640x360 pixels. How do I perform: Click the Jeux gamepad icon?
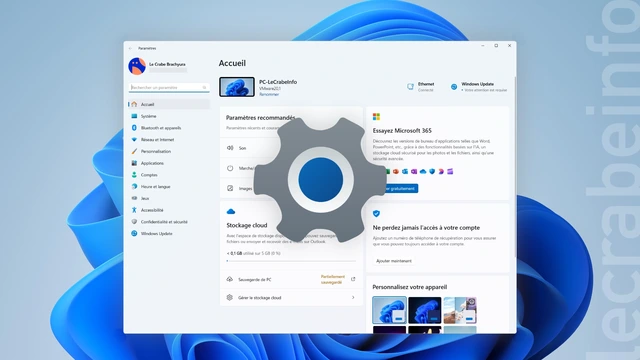pos(134,198)
